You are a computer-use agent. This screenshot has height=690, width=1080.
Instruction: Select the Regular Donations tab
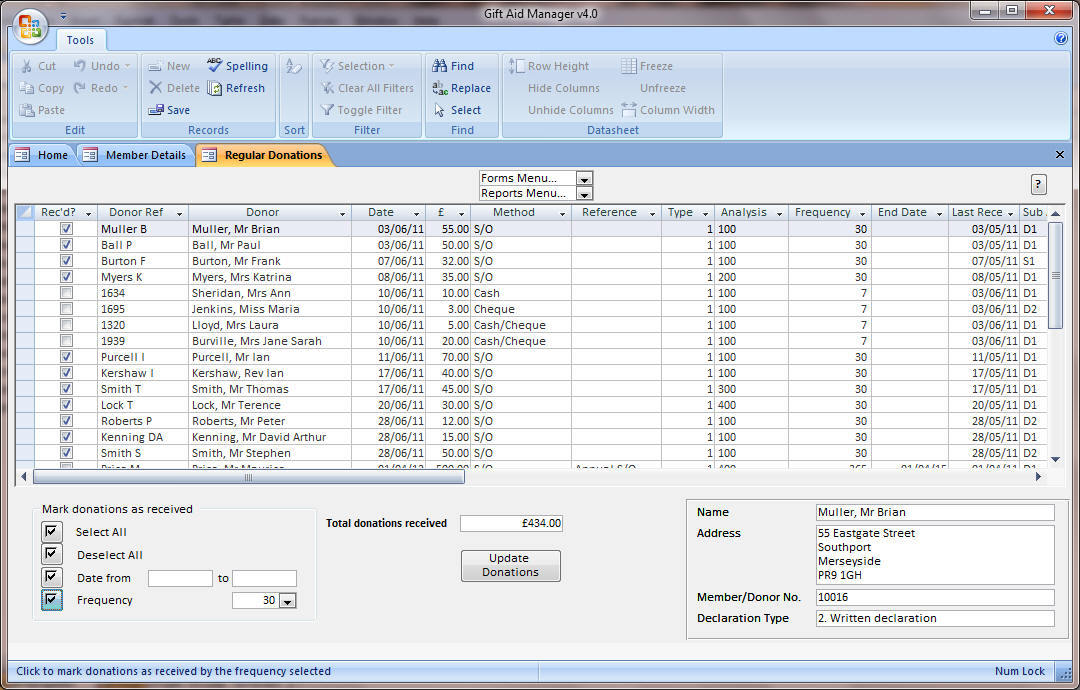264,155
